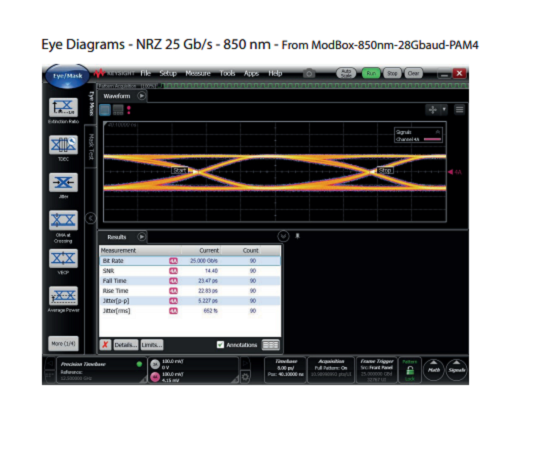Select the OMA at Crossing icon

pyautogui.click(x=63, y=220)
